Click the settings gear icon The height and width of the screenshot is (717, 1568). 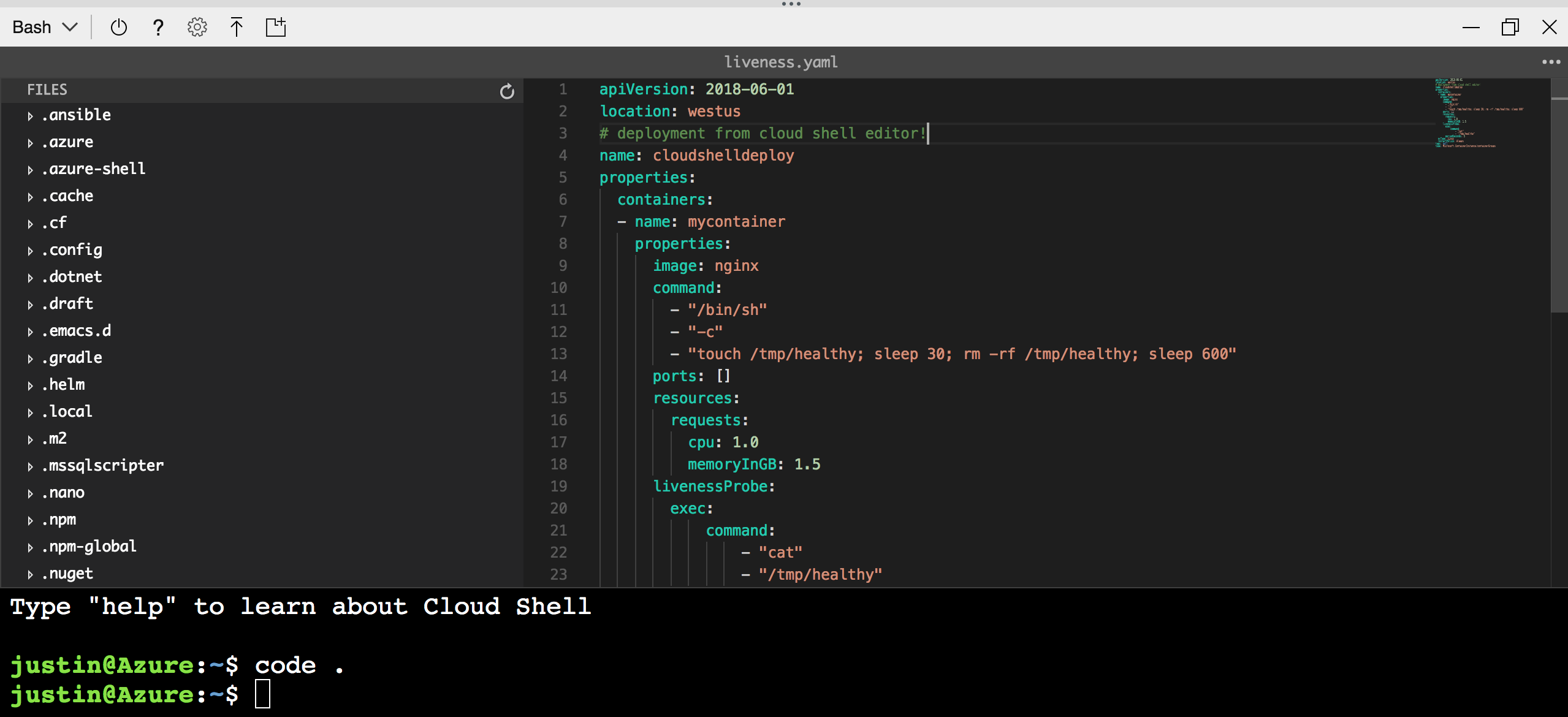(x=196, y=27)
